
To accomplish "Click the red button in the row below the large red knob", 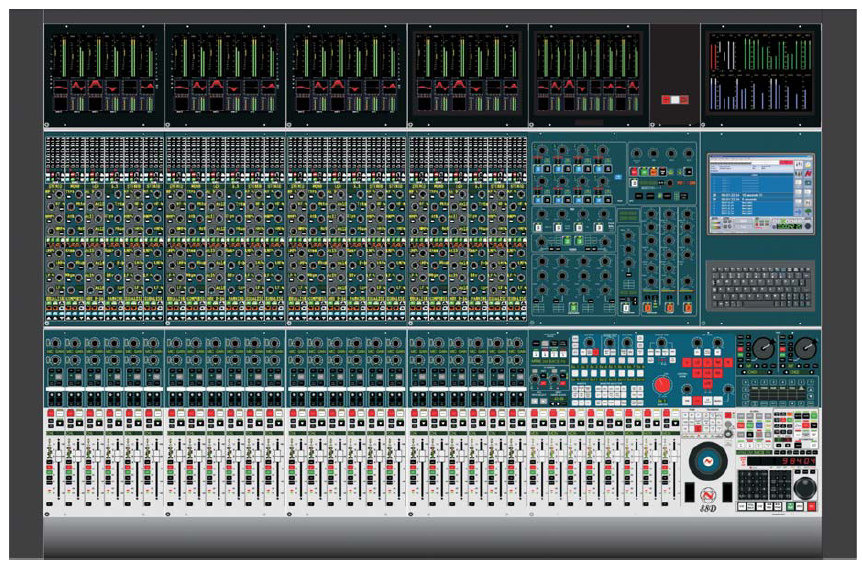I will pyautogui.click(x=697, y=400).
